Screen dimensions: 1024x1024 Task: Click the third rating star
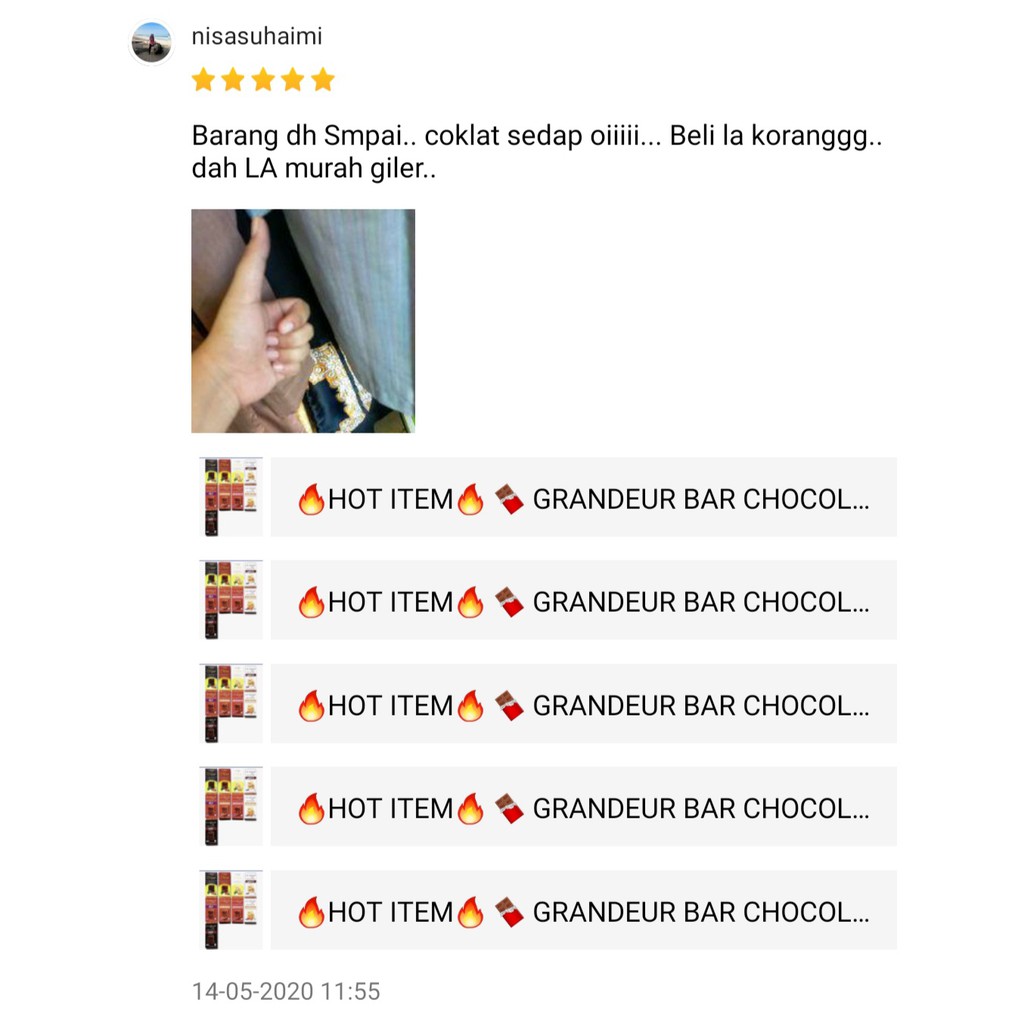tap(263, 80)
